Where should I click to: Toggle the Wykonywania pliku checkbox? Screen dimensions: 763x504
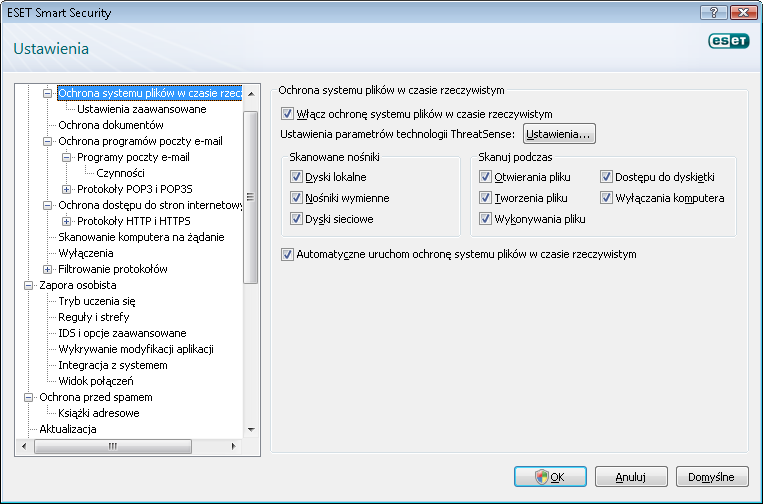[485, 218]
